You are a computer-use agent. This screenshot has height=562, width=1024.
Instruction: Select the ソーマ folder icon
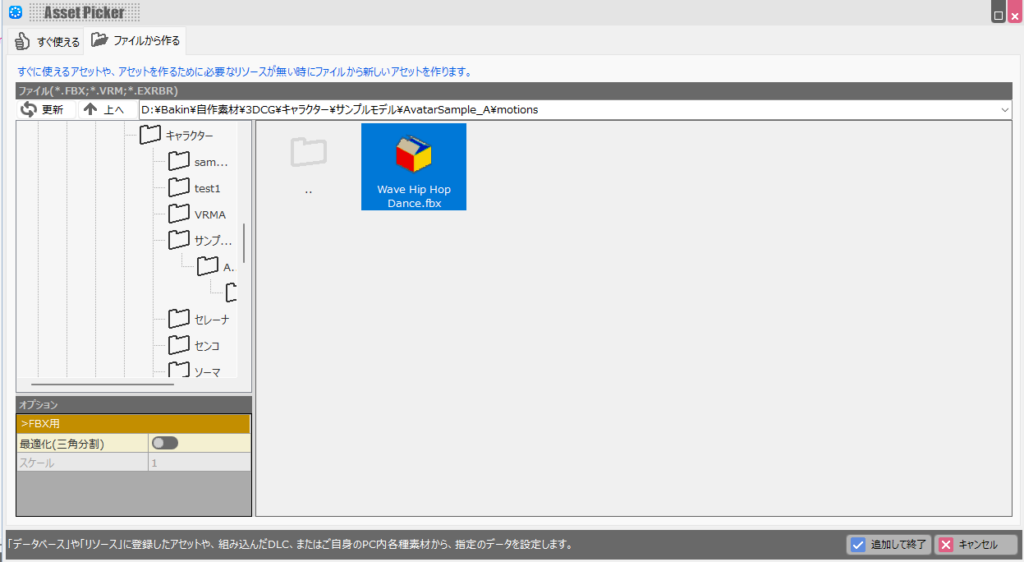pos(179,371)
